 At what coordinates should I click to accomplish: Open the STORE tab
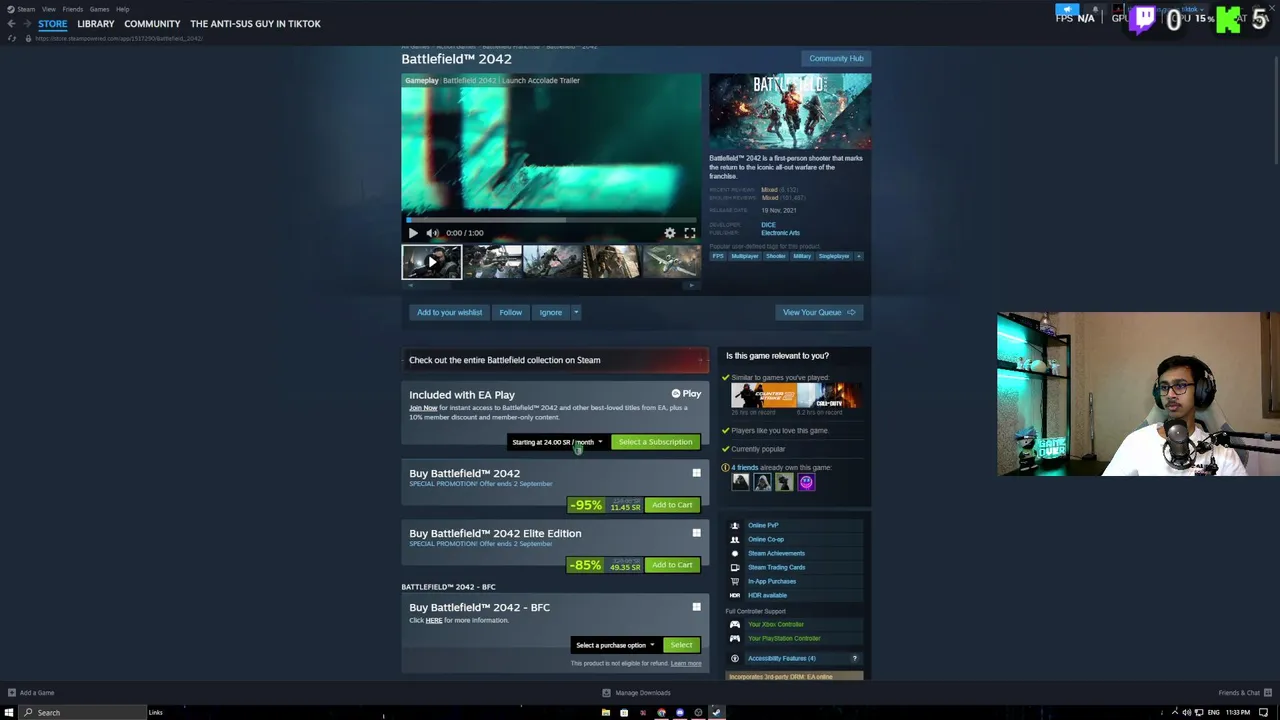(x=53, y=24)
